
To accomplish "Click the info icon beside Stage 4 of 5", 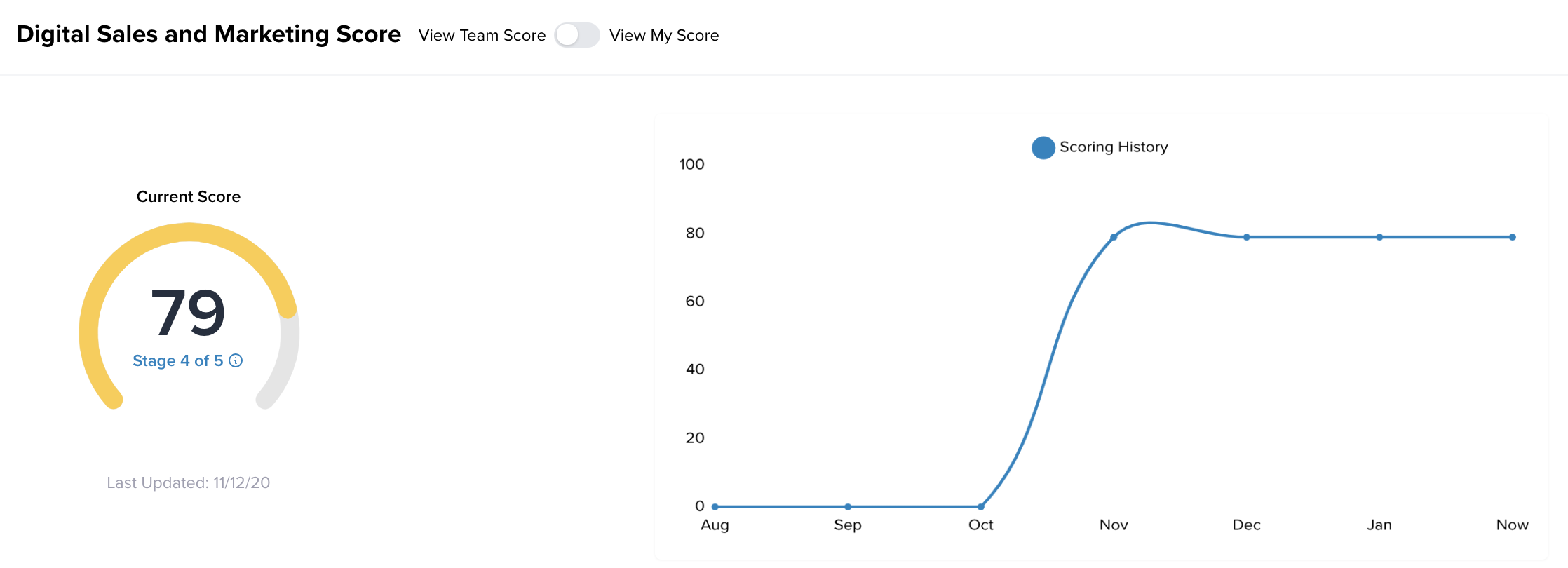I will pos(236,360).
